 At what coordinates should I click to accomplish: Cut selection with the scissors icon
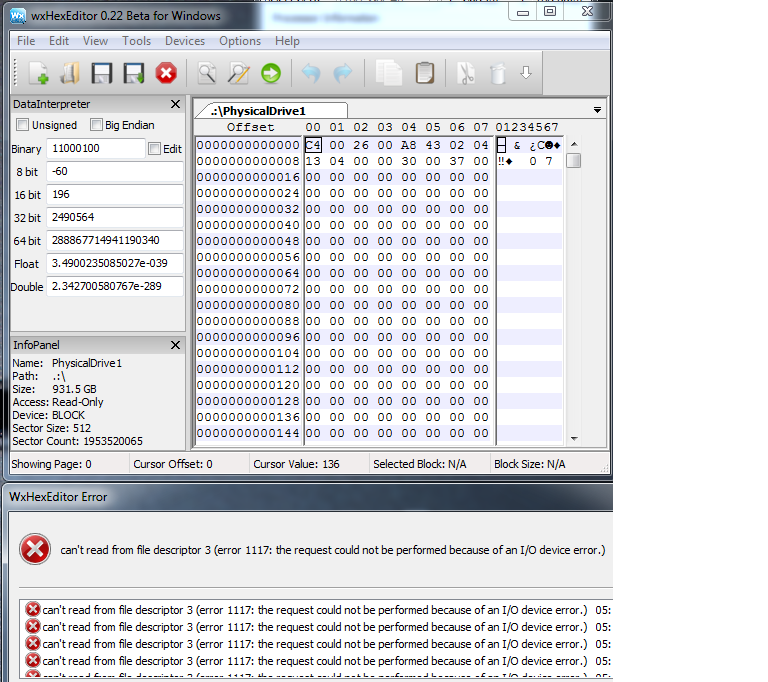pyautogui.click(x=466, y=73)
